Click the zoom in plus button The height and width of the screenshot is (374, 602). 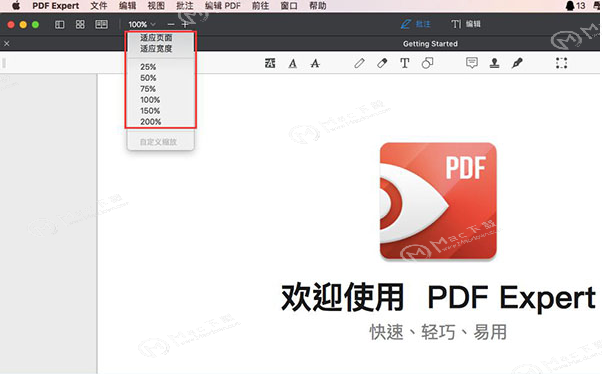pyautogui.click(x=185, y=25)
